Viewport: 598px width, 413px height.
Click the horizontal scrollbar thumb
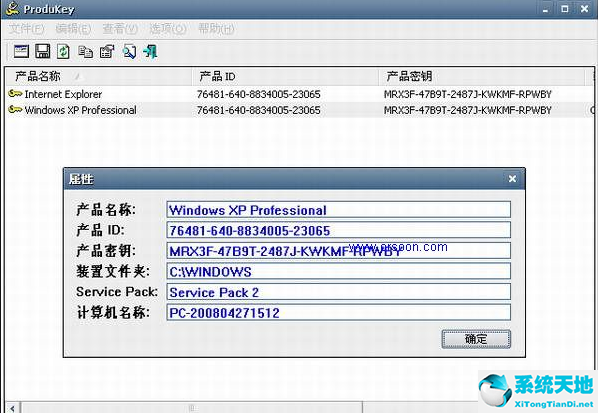point(191,408)
